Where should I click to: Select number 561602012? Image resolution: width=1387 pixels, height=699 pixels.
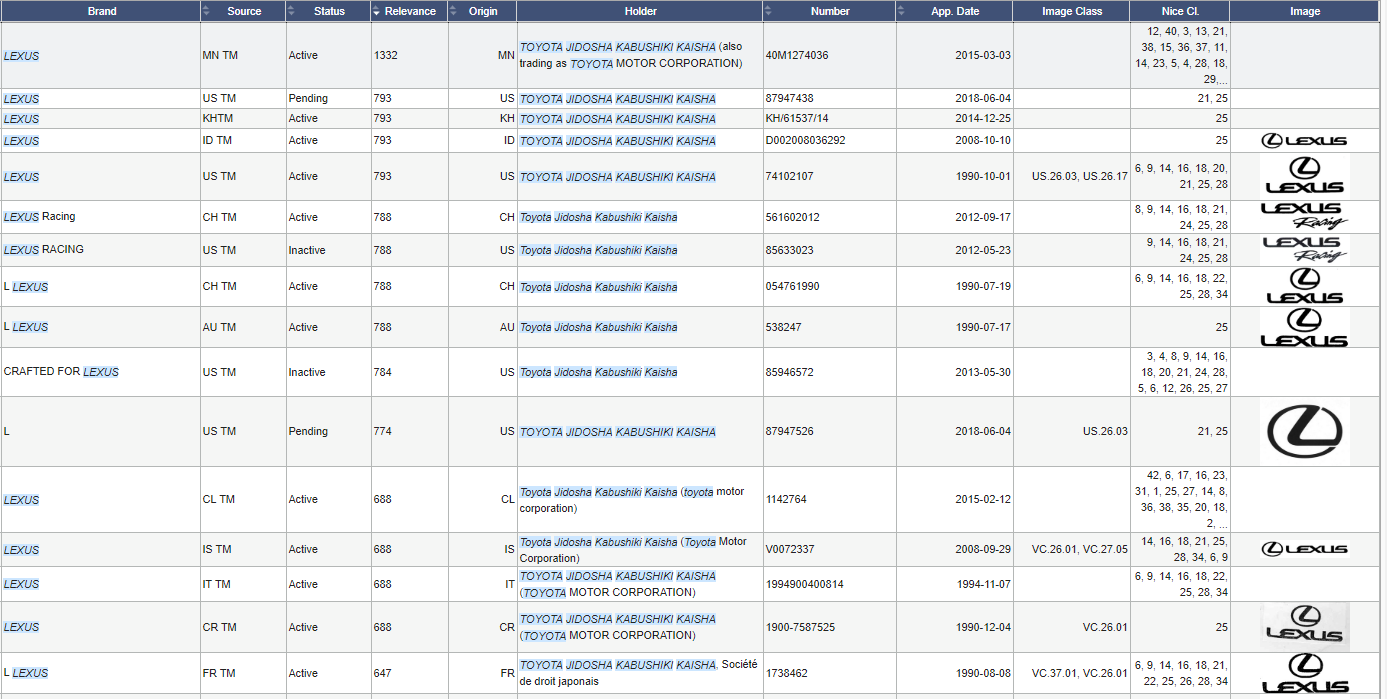(793, 217)
